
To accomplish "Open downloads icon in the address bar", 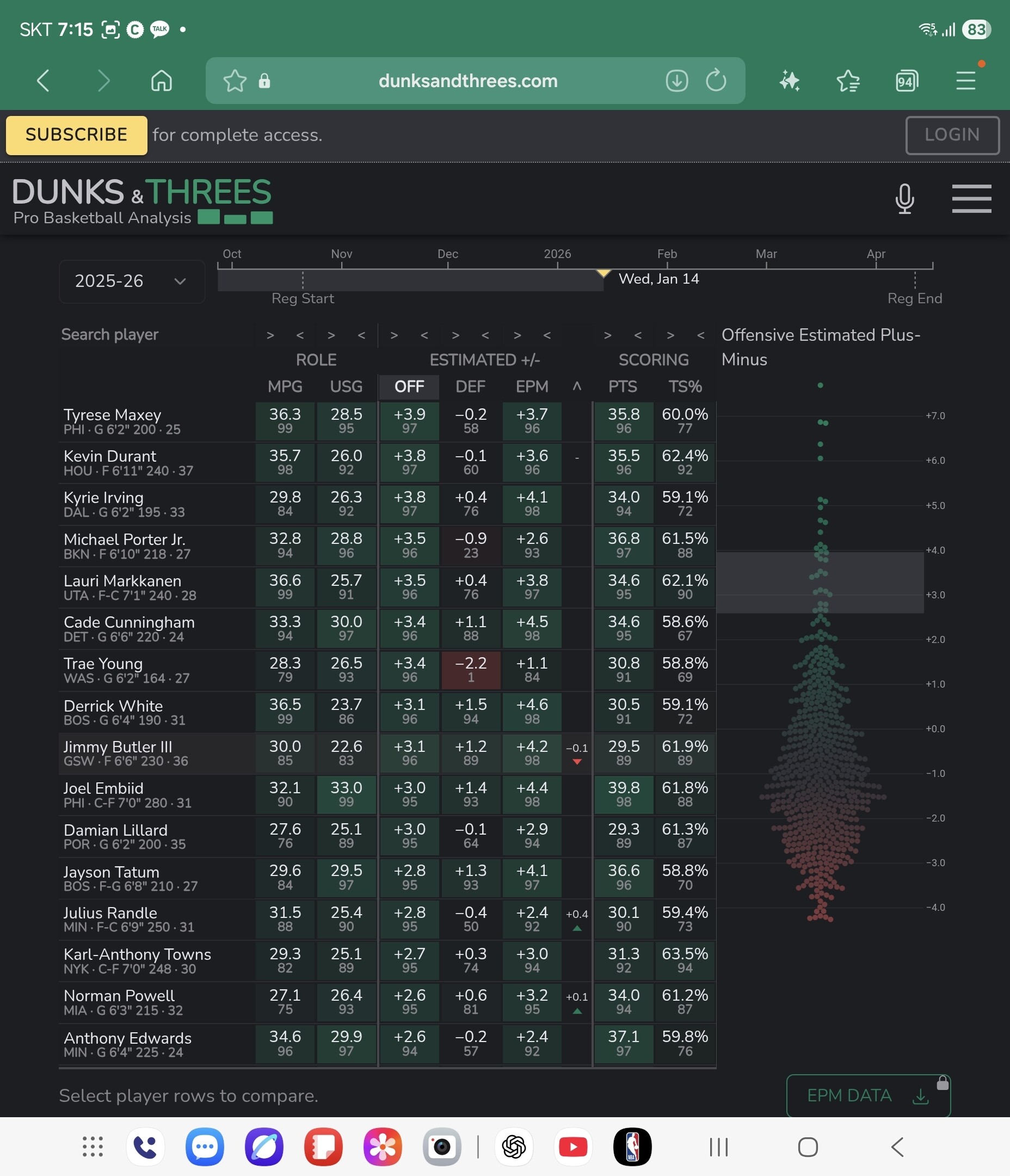I will 676,81.
